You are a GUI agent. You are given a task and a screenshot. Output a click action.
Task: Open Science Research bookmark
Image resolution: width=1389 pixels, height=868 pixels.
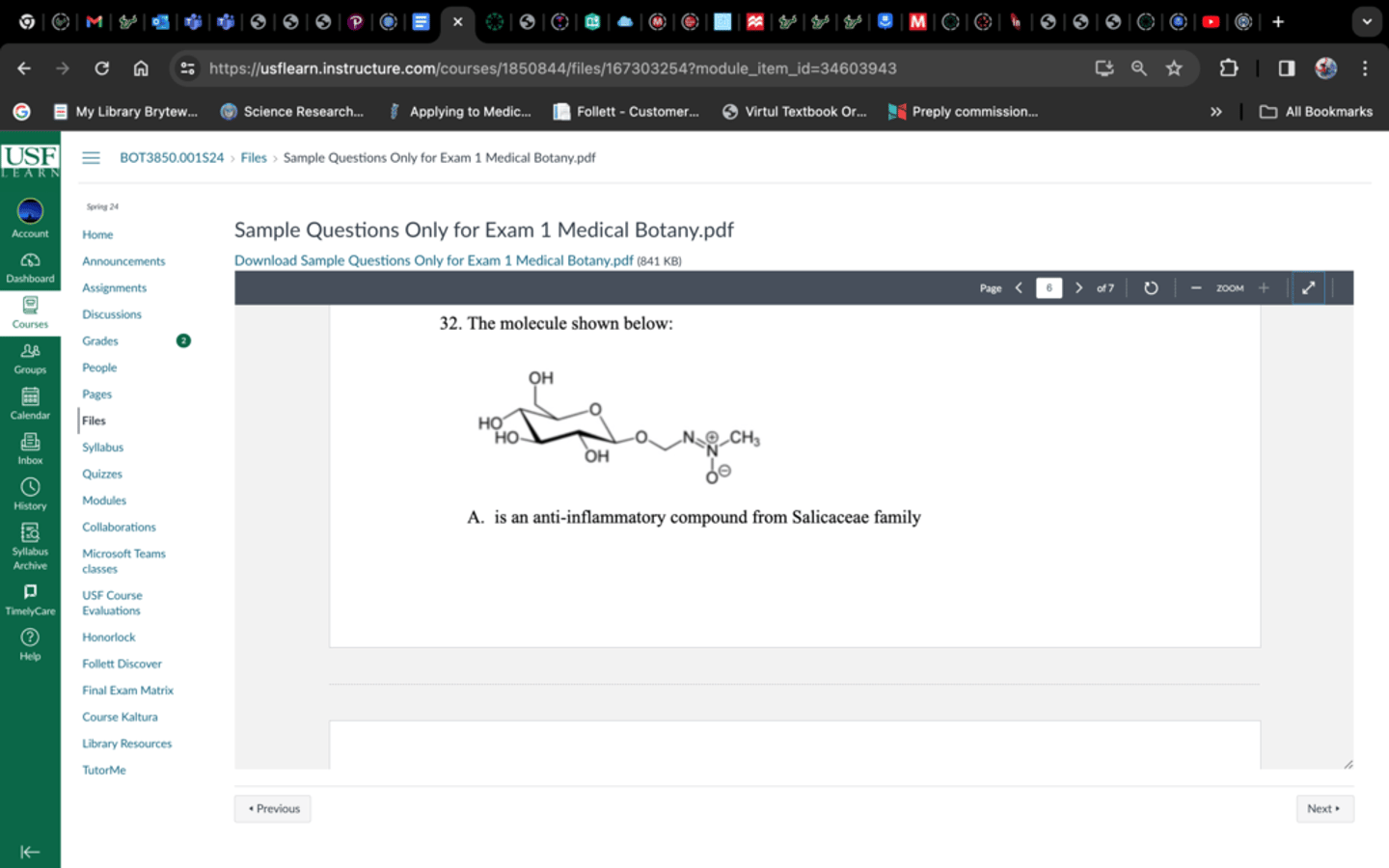pos(292,112)
